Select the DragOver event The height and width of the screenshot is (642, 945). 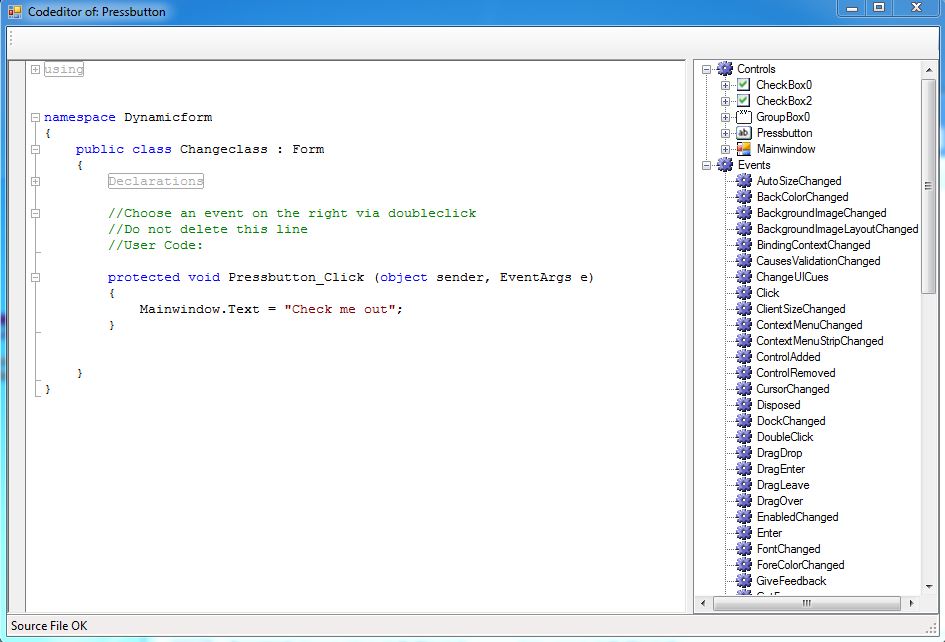point(780,501)
